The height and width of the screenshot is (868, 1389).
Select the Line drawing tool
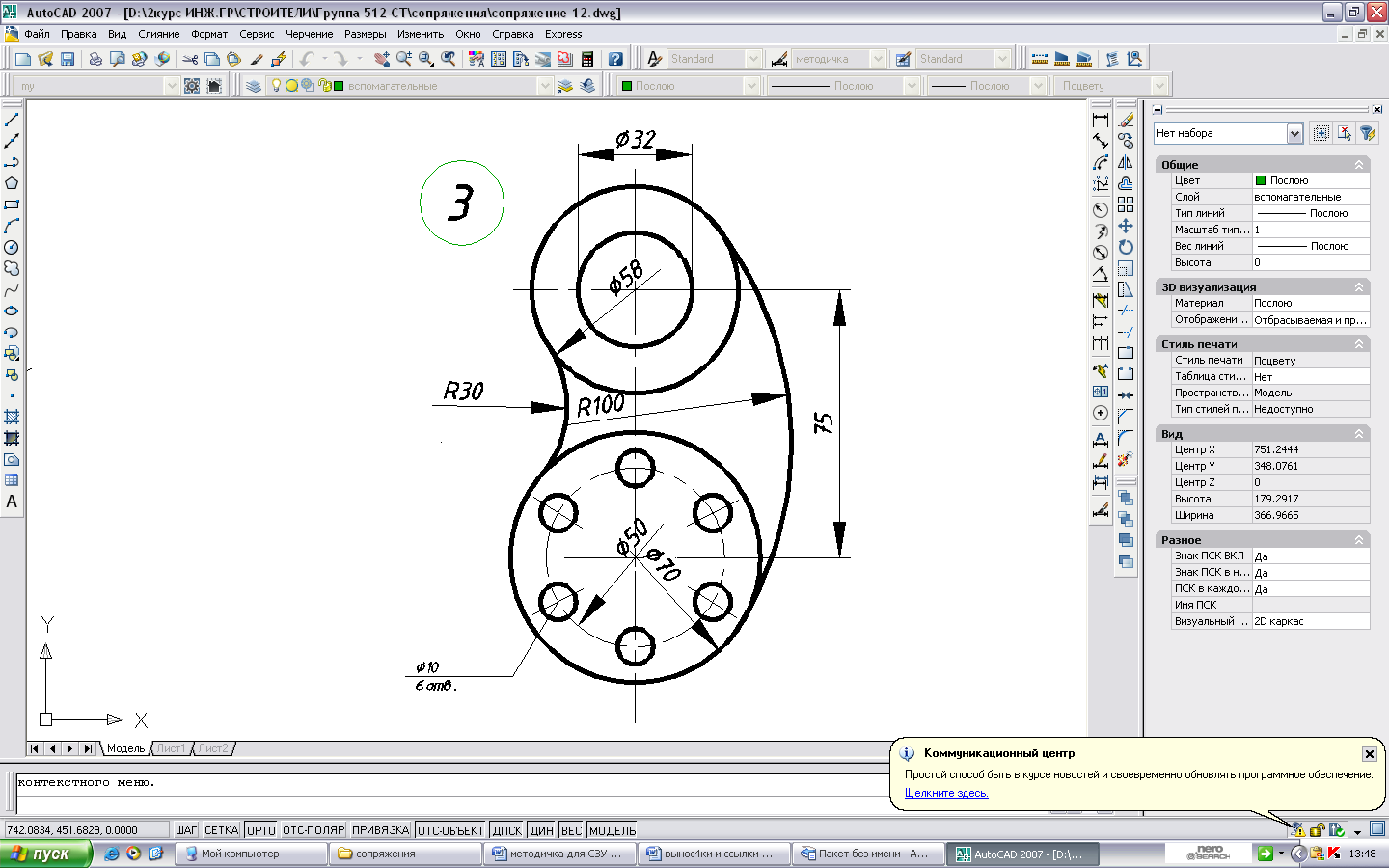(12, 121)
